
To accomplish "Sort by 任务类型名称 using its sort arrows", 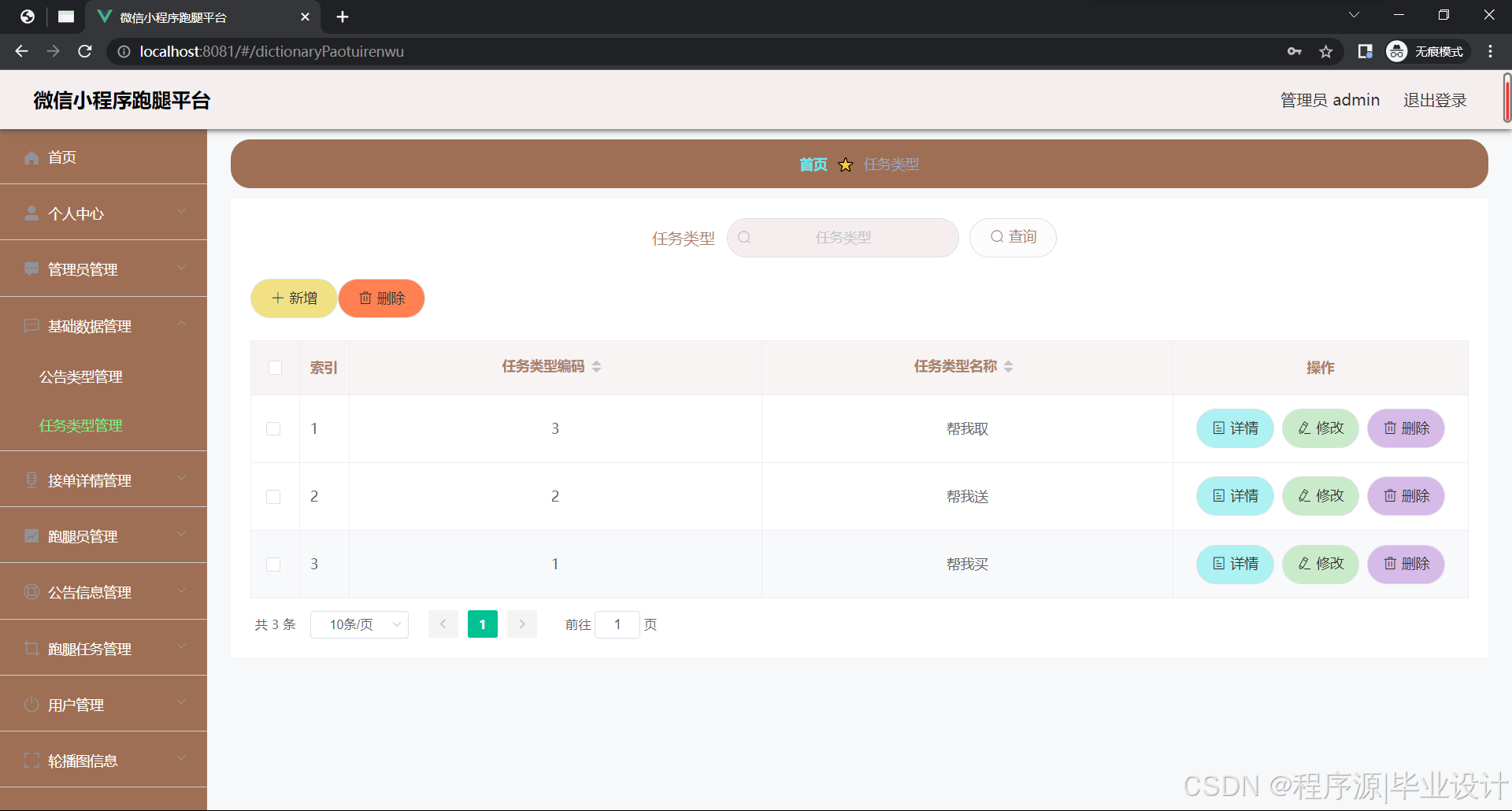I will [x=1009, y=367].
